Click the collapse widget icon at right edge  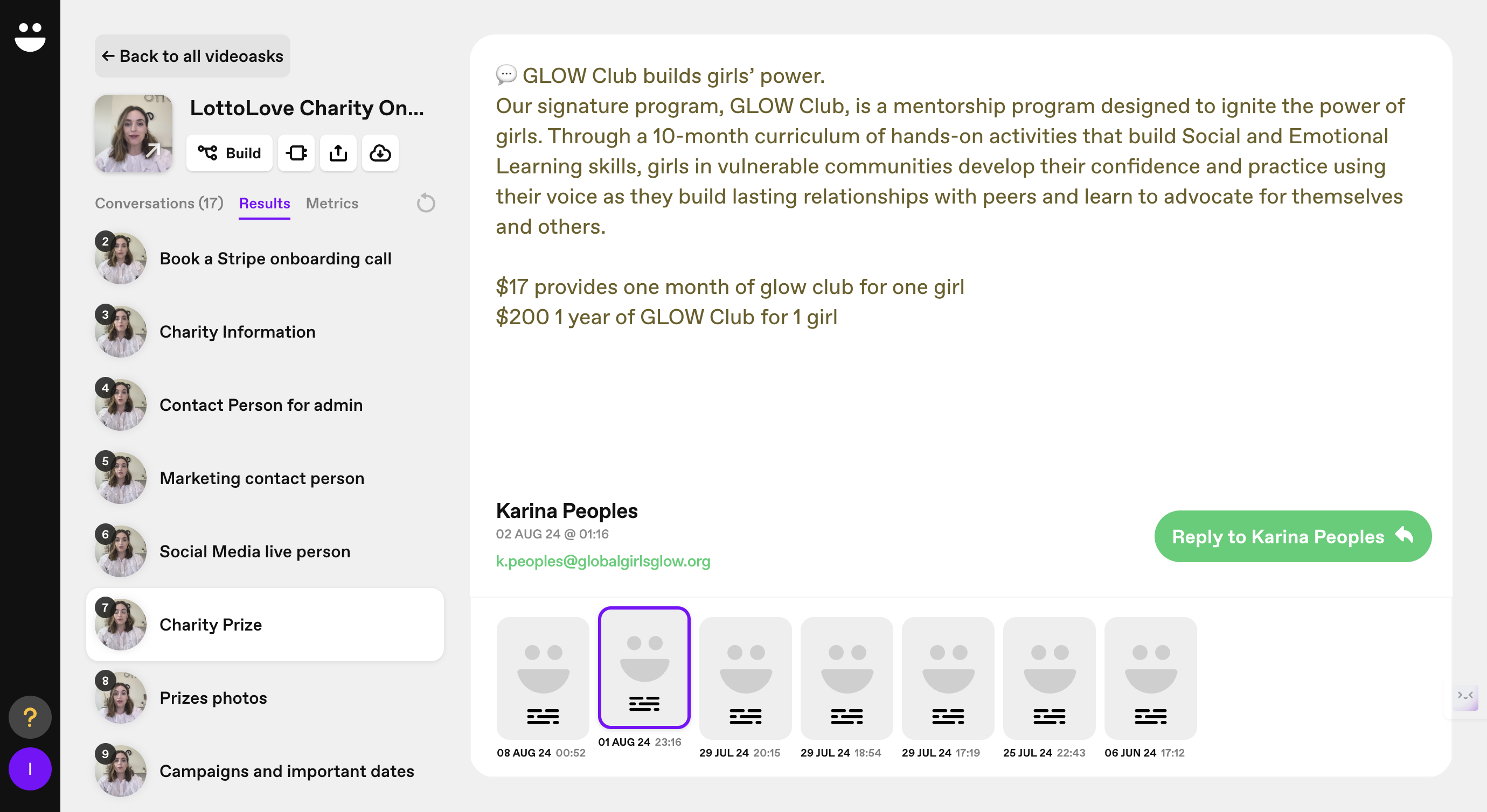click(x=1465, y=695)
